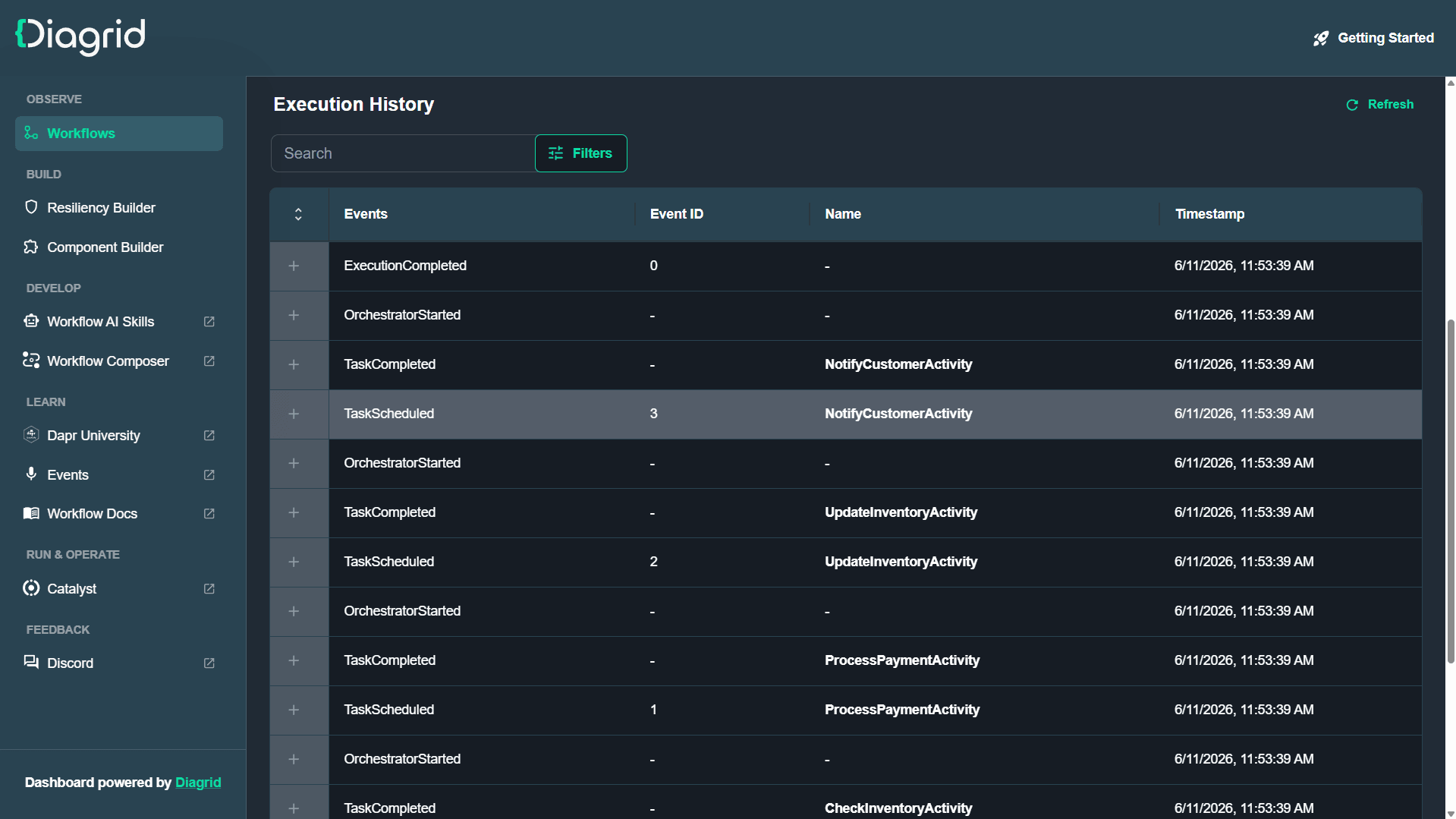Click ExecutionCompleted event text
The image size is (1456, 819).
[405, 266]
